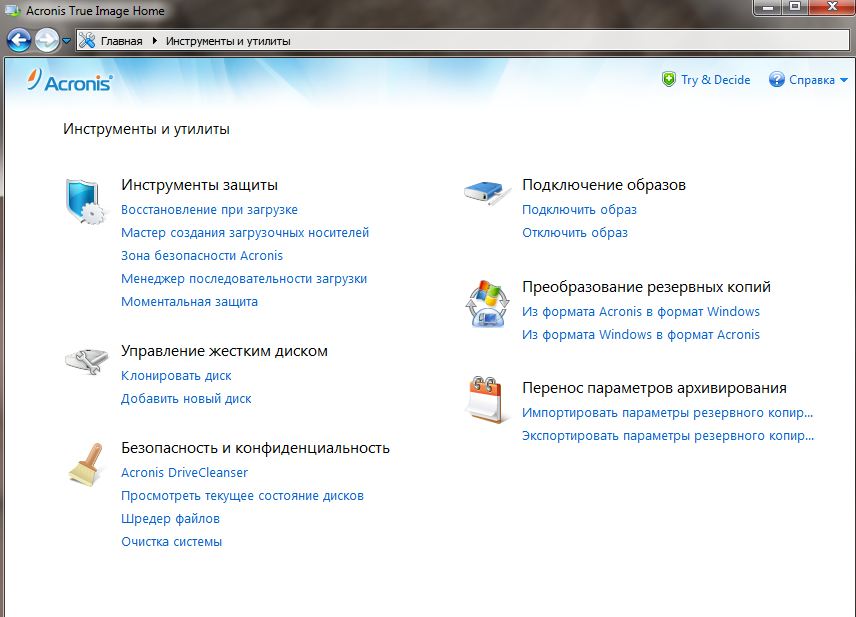Open Менеджер последовательности загрузки

244,278
